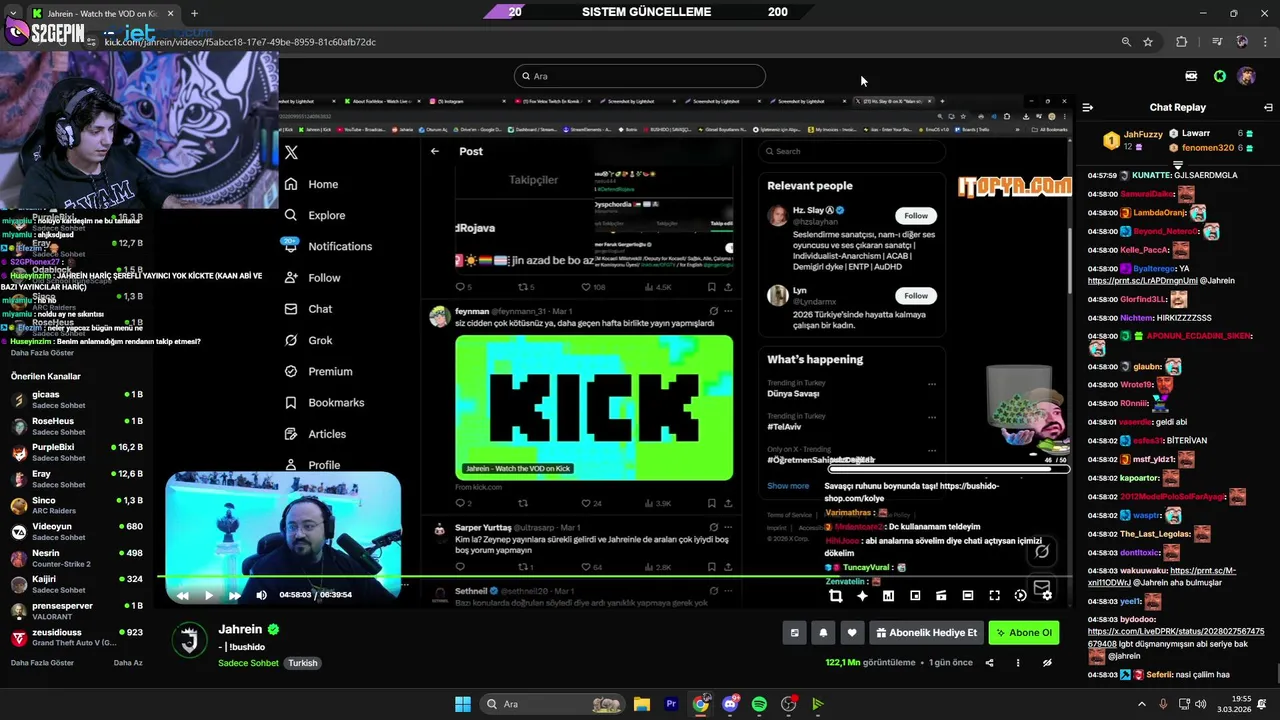This screenshot has width=1280, height=720.
Task: Open Chrome media control music-list icon
Action: pyautogui.click(x=1217, y=42)
